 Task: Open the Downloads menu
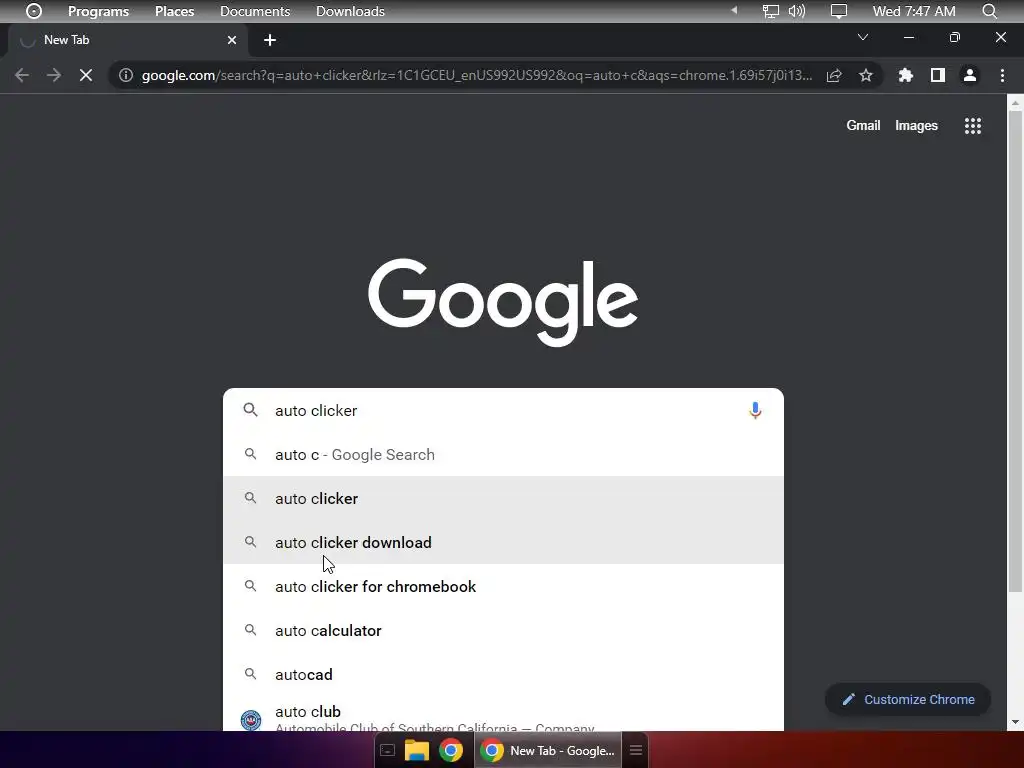[350, 11]
